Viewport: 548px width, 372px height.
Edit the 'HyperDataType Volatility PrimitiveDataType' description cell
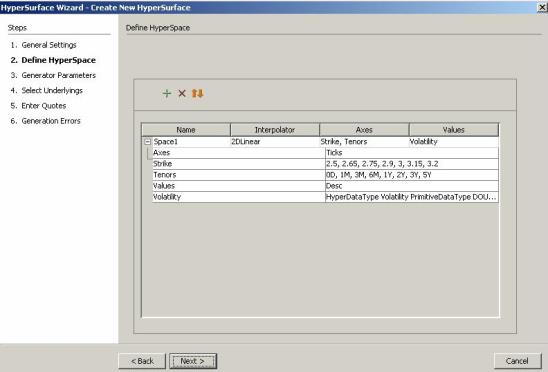tap(412, 197)
